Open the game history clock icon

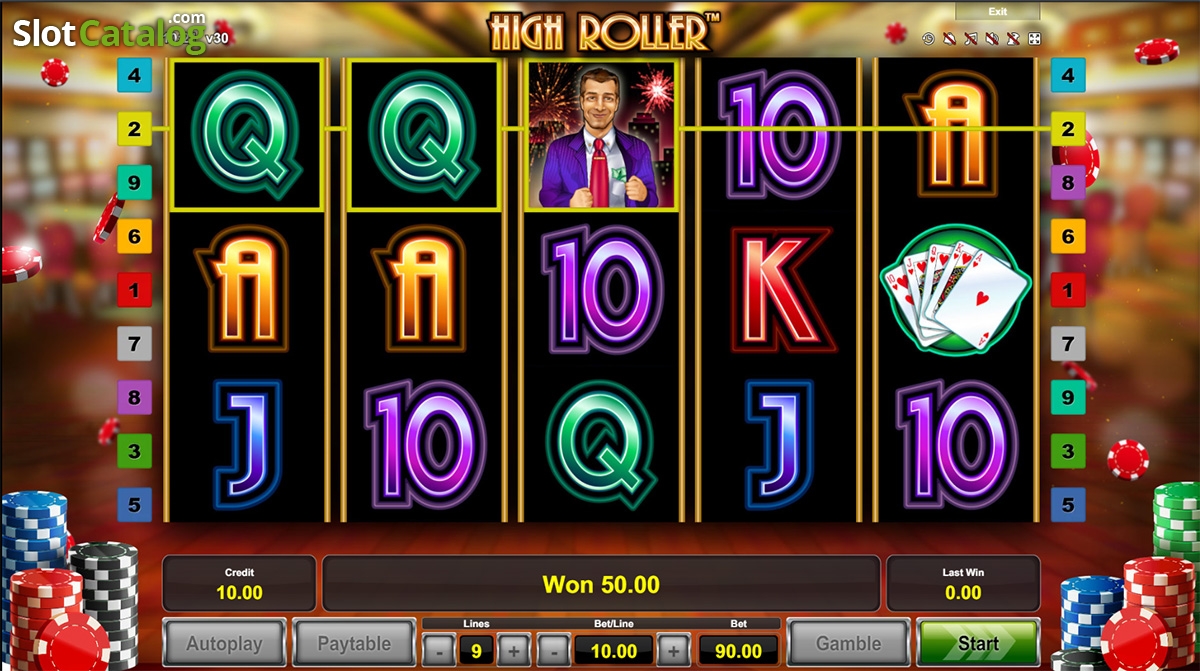(x=928, y=38)
